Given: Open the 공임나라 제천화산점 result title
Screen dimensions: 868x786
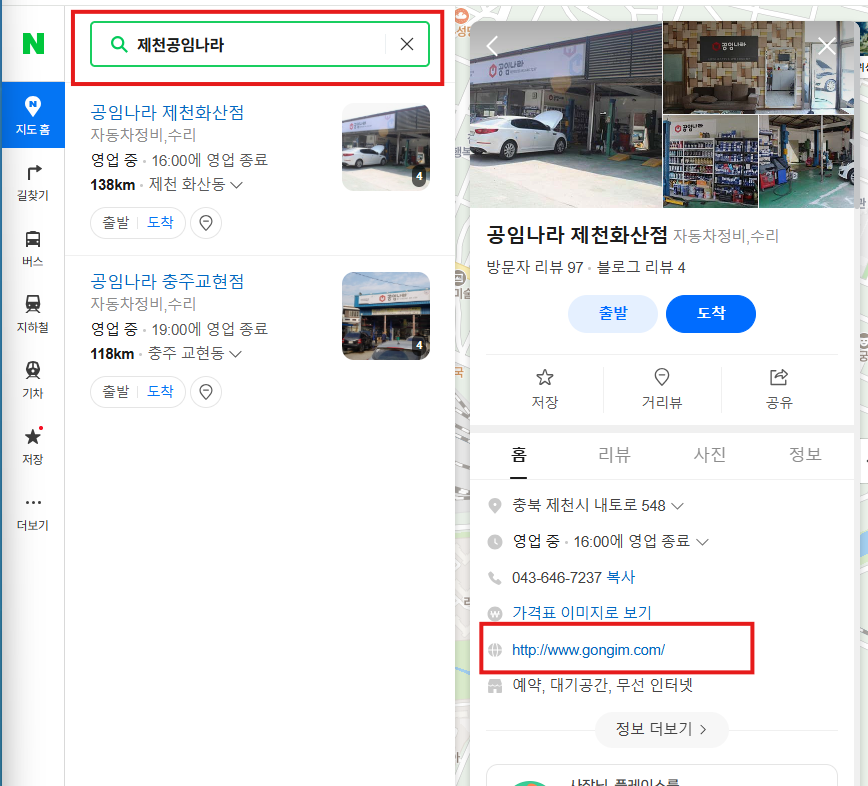Looking at the screenshot, I should click(x=167, y=112).
